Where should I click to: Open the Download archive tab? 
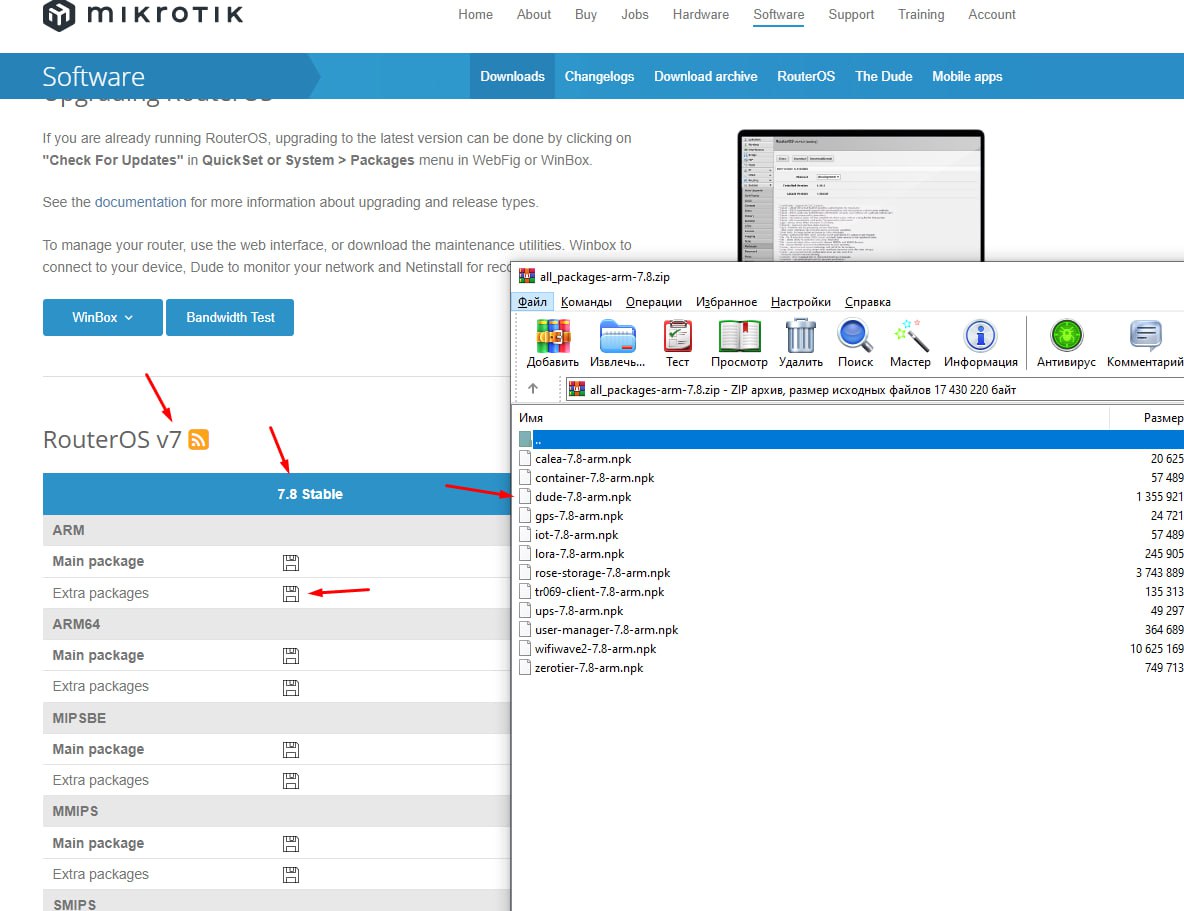pyautogui.click(x=705, y=76)
